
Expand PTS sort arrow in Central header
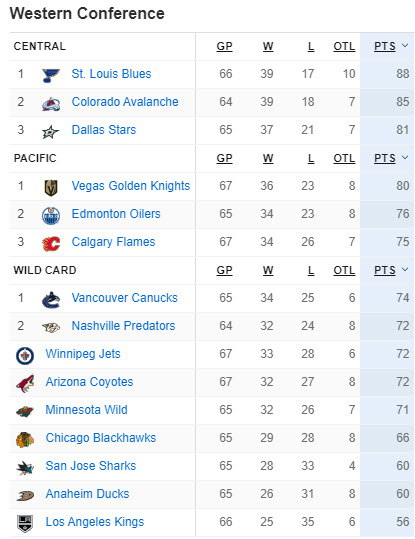click(x=405, y=46)
